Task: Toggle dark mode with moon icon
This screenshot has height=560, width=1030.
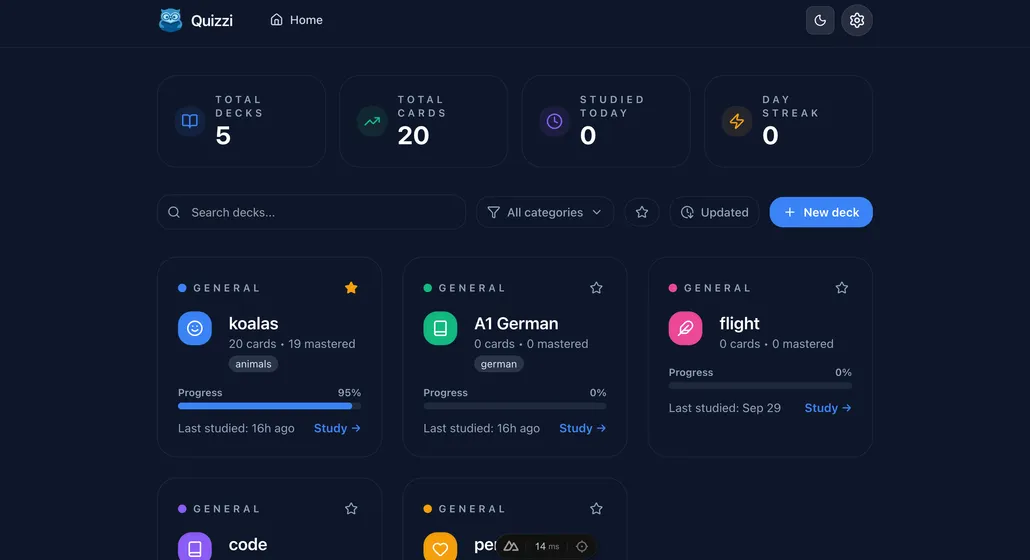Action: pyautogui.click(x=820, y=20)
